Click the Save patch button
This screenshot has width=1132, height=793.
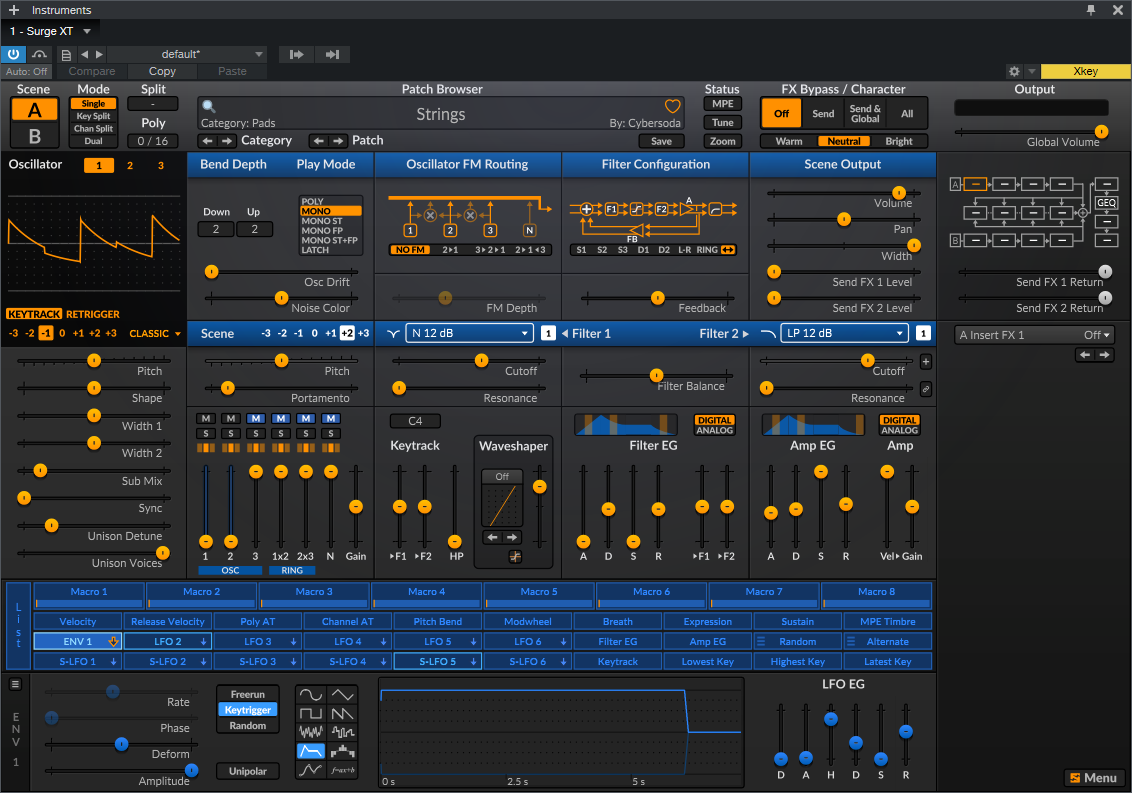[x=661, y=141]
